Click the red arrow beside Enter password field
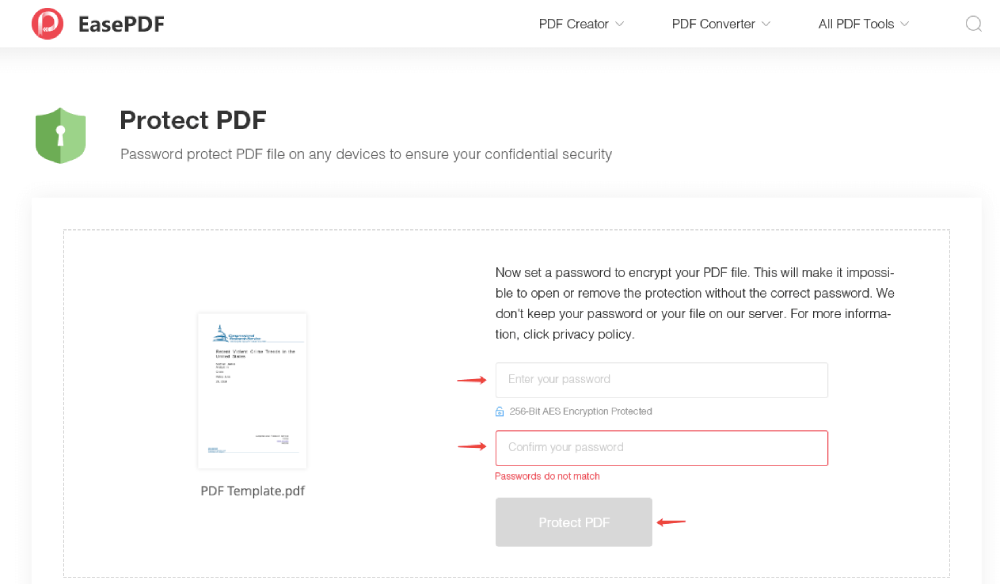The height and width of the screenshot is (584, 1000). click(x=471, y=380)
